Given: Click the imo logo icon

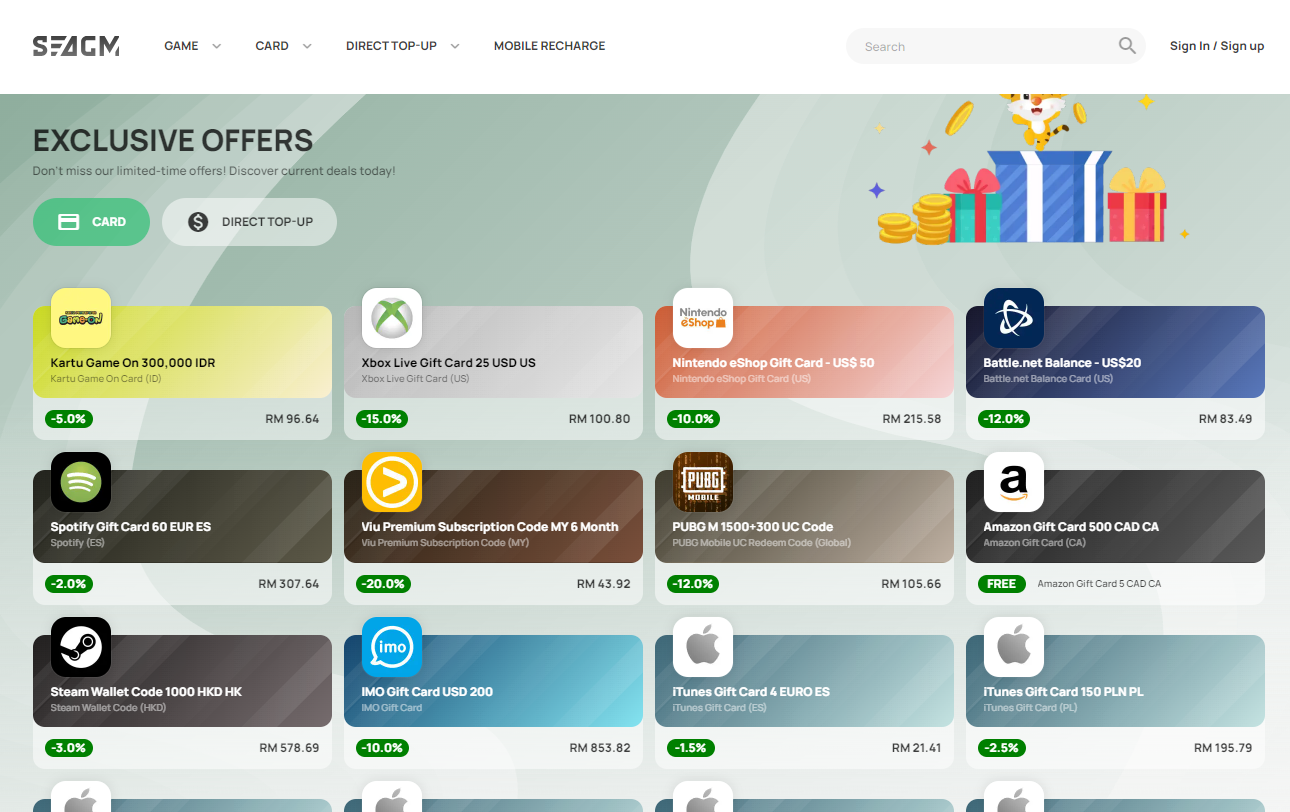Looking at the screenshot, I should pos(392,647).
